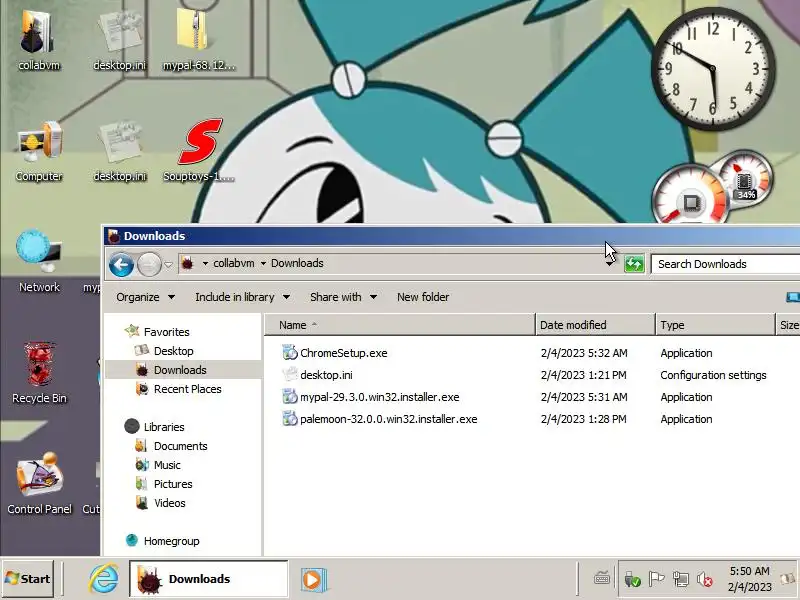Screen dimensions: 800x600
Task: Open the Include in library menu
Action: (242, 297)
